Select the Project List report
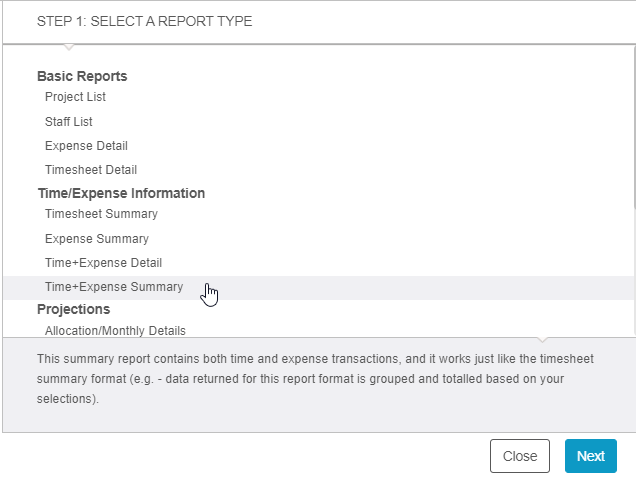Screen dimensions: 636x483 (x=75, y=97)
